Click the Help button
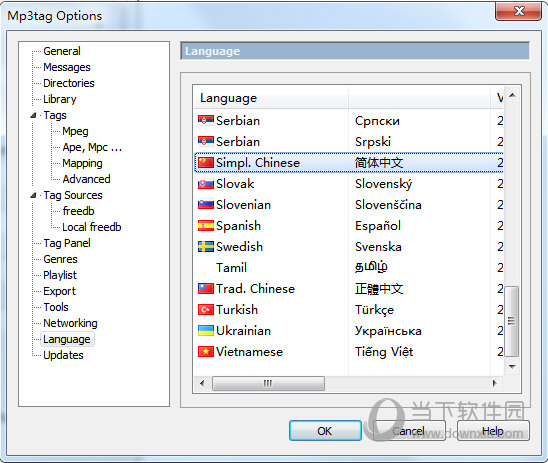The height and width of the screenshot is (463, 548). pos(493,431)
